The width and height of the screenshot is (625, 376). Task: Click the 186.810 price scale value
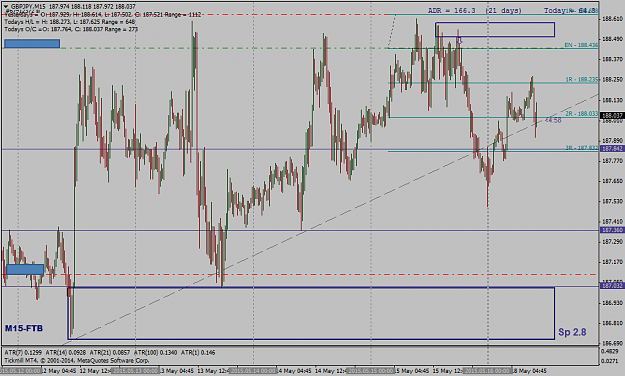612,323
